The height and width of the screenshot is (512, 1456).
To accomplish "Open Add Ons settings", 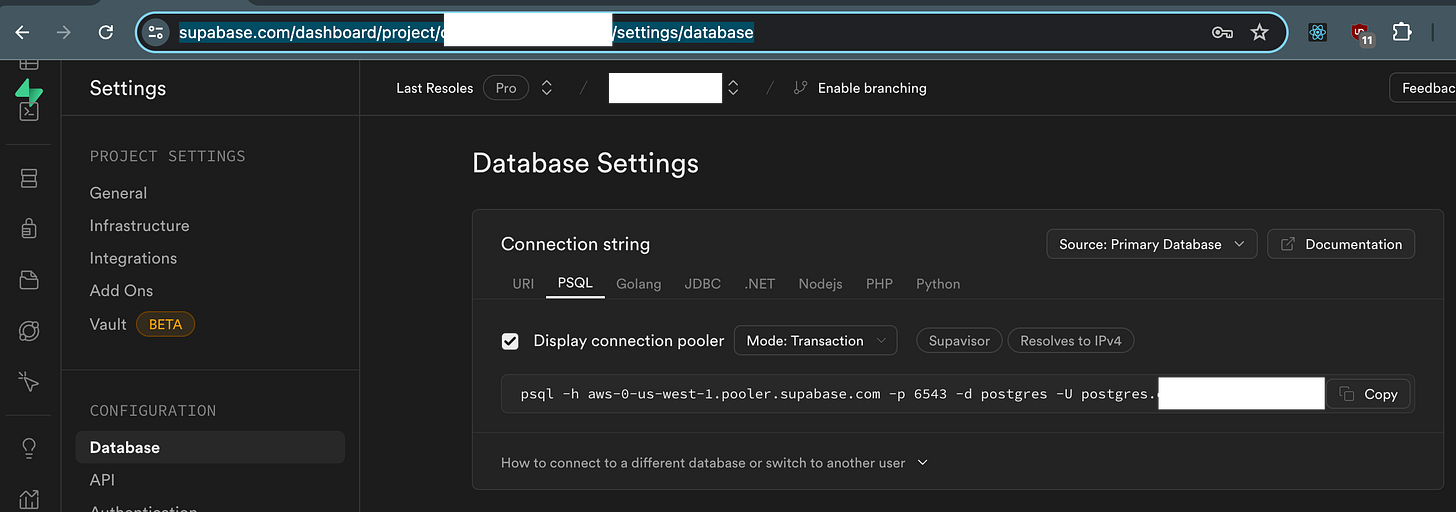I will coord(121,290).
